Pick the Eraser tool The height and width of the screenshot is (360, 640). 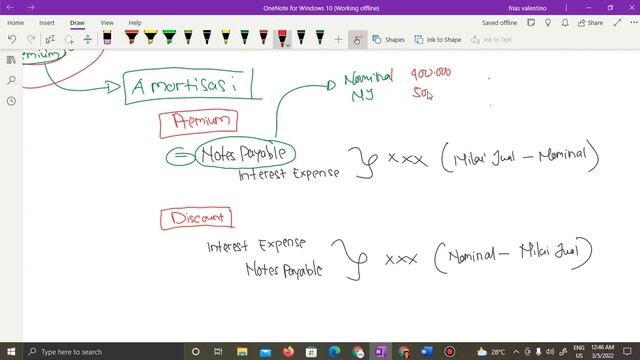tap(107, 38)
